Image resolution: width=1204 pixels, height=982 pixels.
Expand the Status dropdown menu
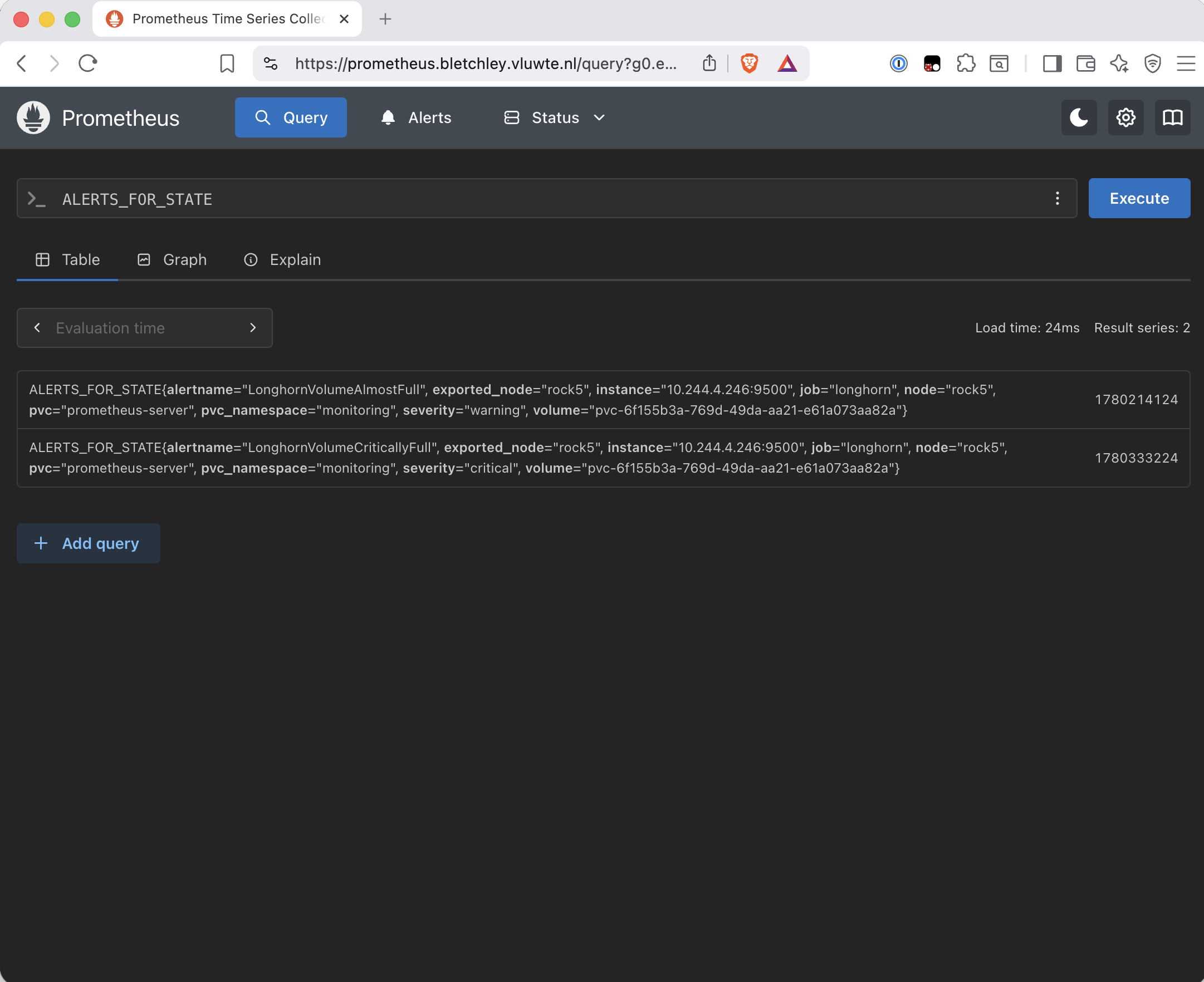click(x=555, y=117)
